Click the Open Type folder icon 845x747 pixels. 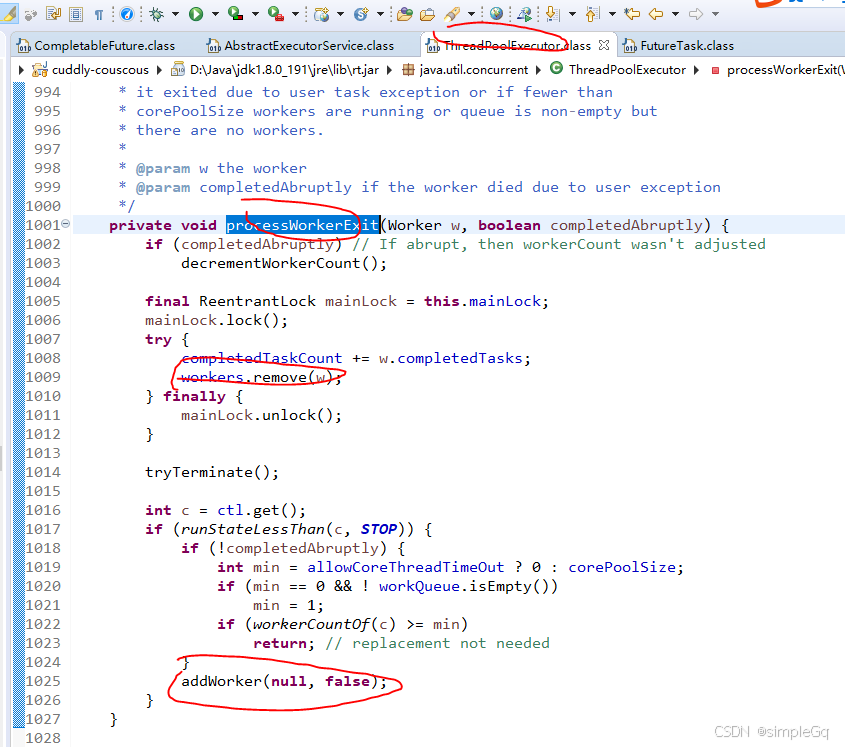[405, 15]
